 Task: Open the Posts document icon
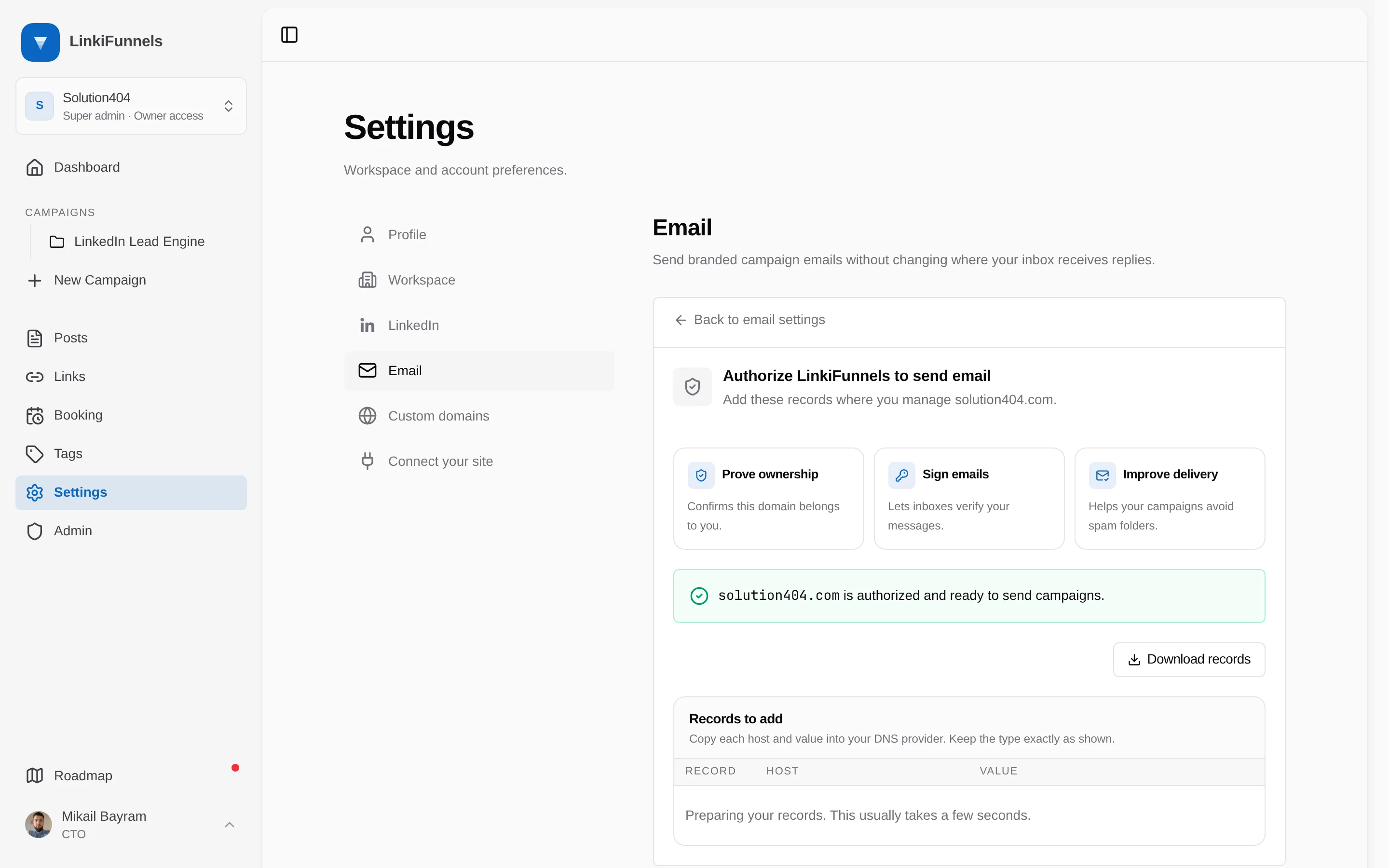pyautogui.click(x=35, y=338)
